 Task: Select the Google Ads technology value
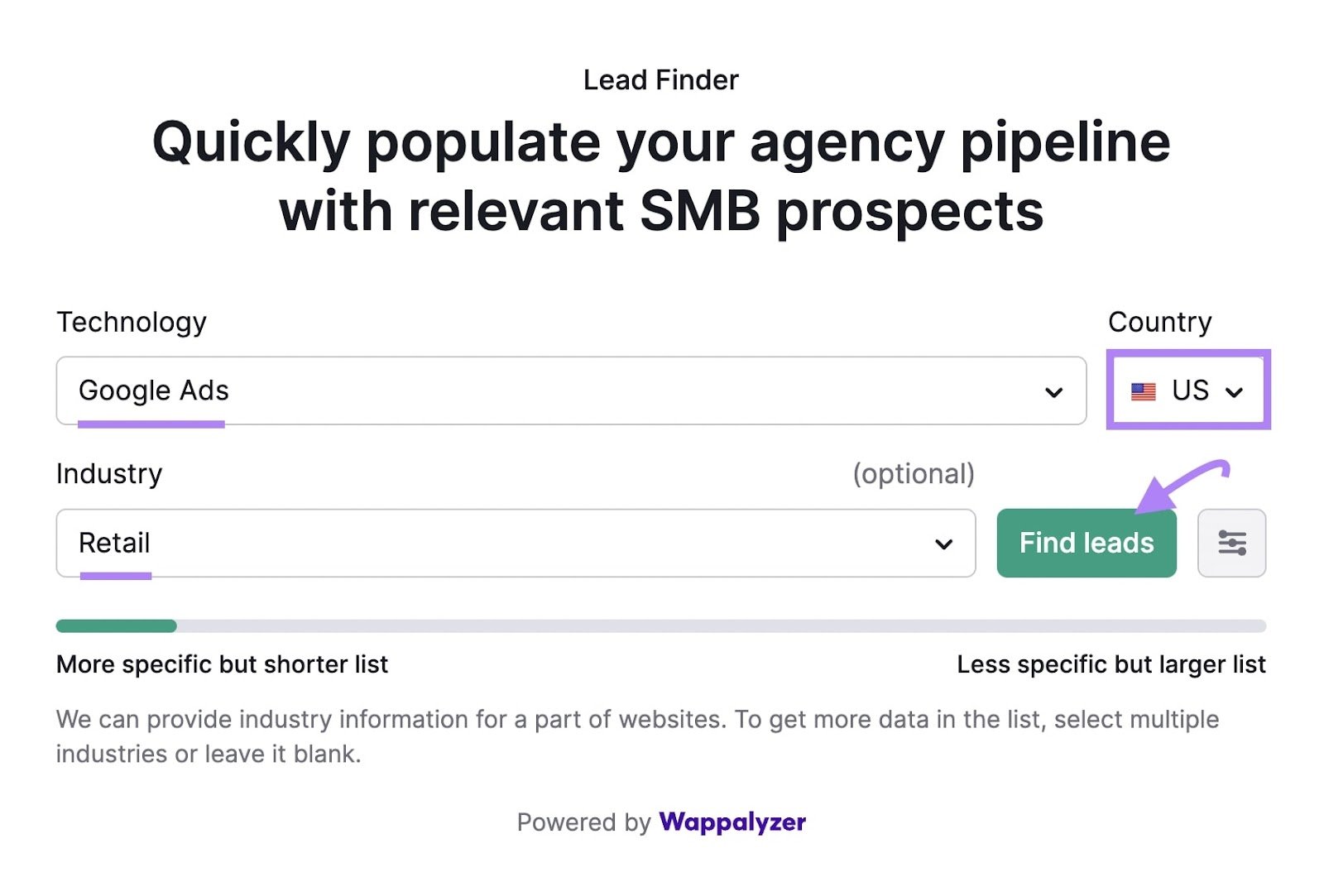154,391
